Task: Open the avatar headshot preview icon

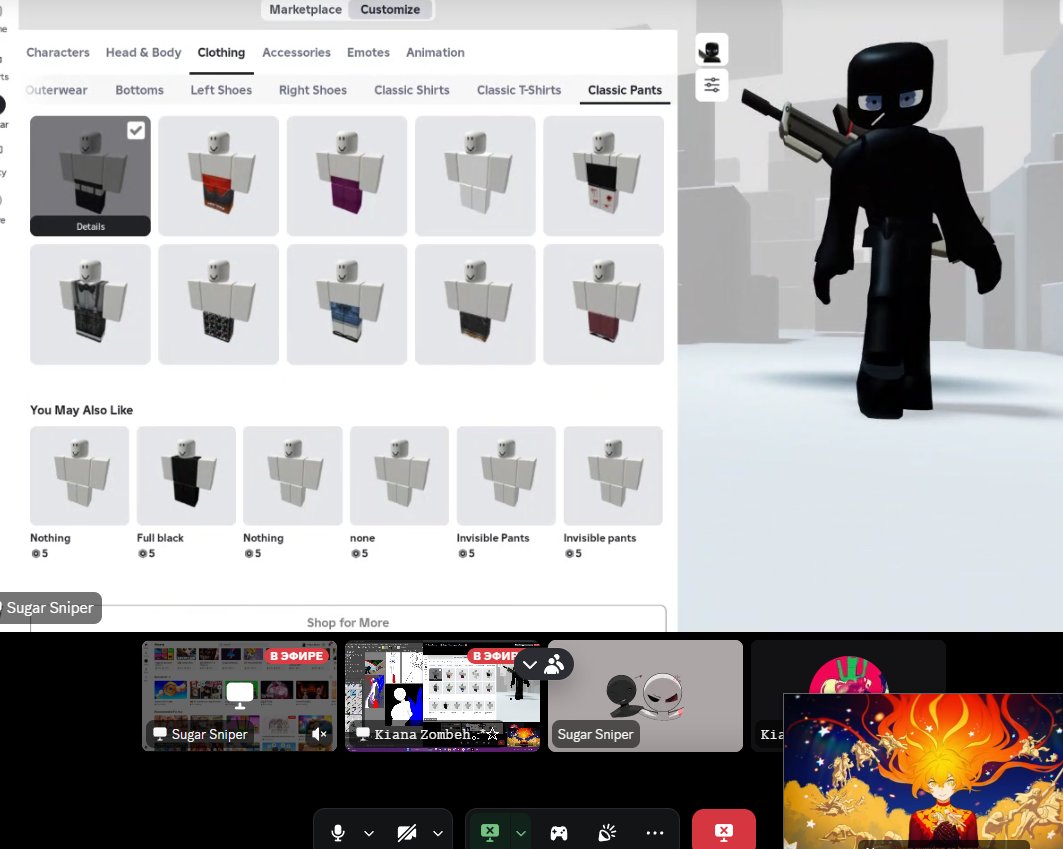Action: coord(711,50)
